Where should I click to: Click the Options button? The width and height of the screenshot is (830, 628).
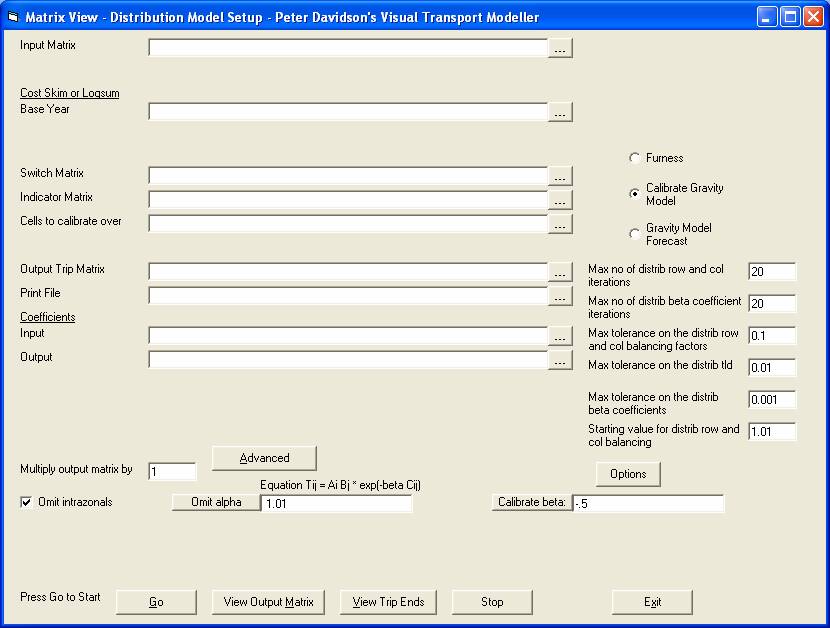pyautogui.click(x=628, y=474)
